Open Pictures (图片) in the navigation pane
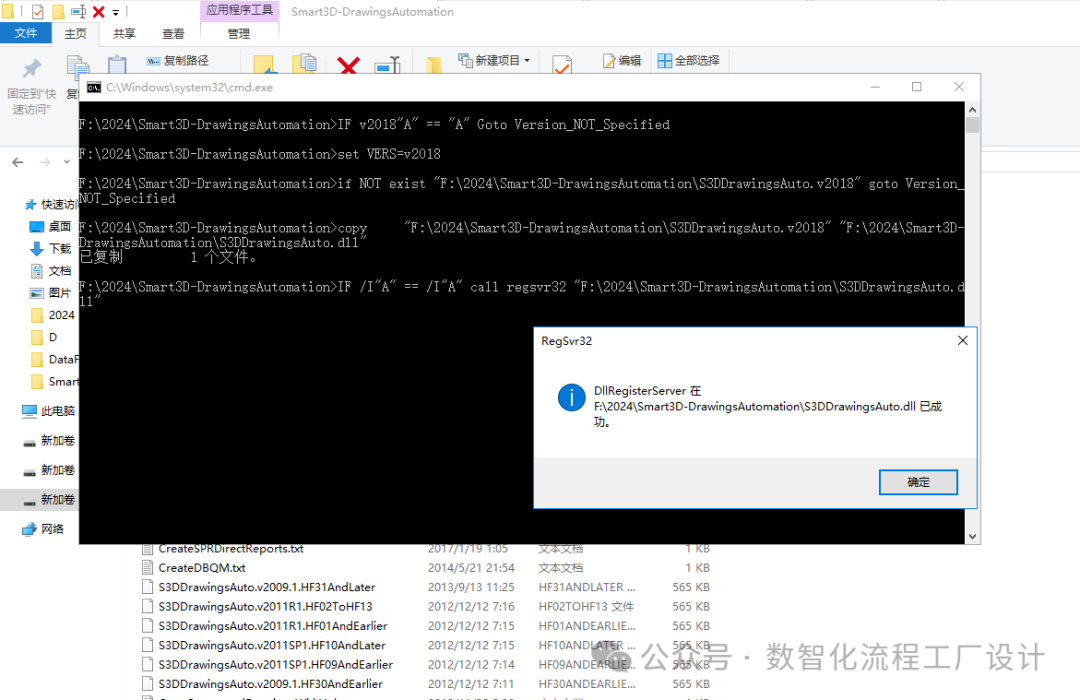The height and width of the screenshot is (700, 1080). pyautogui.click(x=50, y=293)
